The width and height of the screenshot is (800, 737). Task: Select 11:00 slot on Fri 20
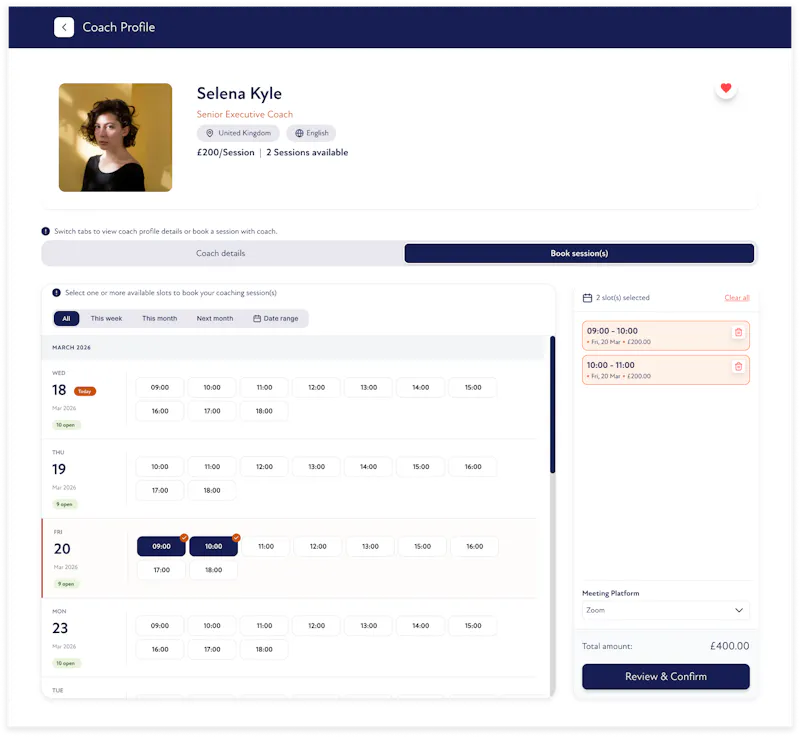[266, 546]
